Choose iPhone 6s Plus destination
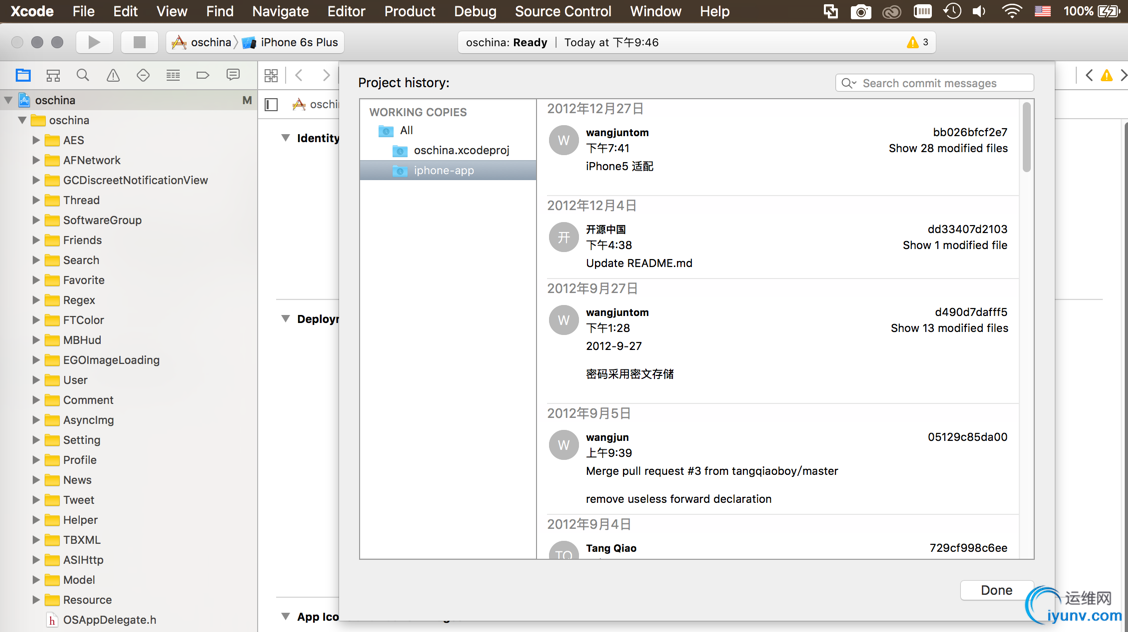 point(291,42)
